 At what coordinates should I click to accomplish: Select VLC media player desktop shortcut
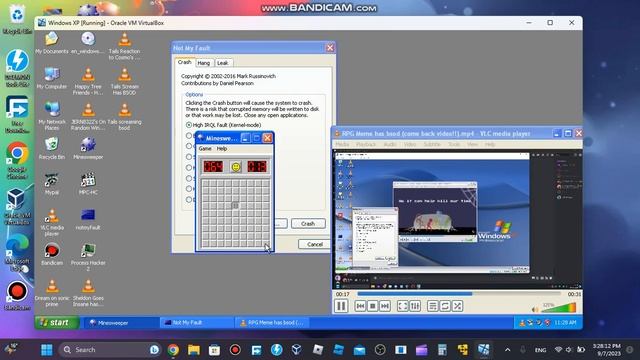click(51, 222)
